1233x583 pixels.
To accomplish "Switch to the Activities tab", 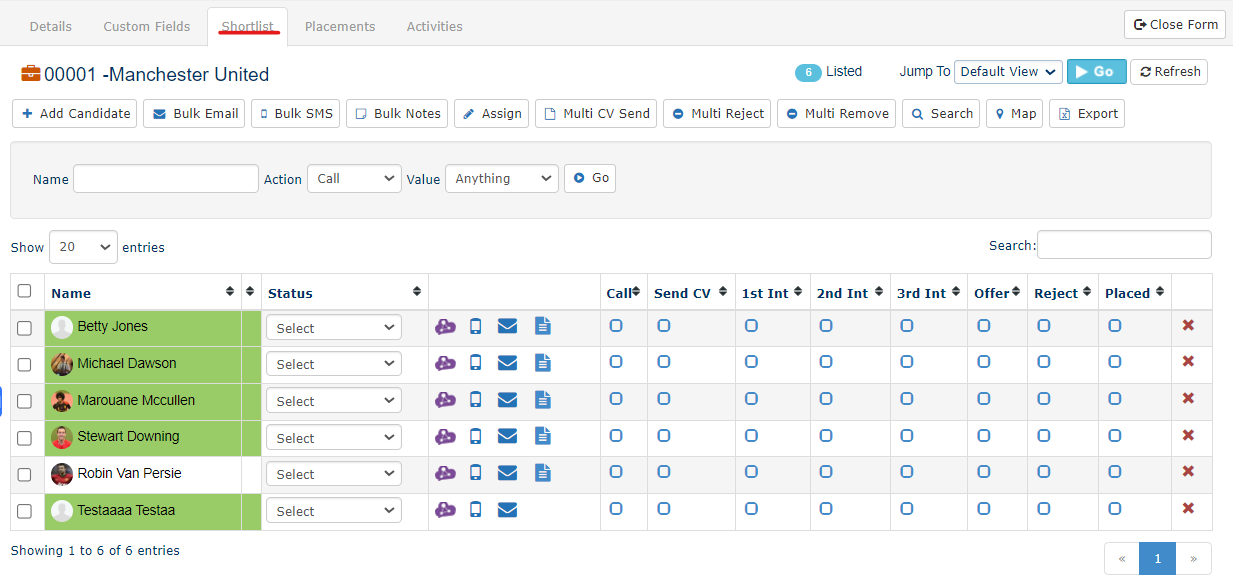I will pyautogui.click(x=435, y=26).
